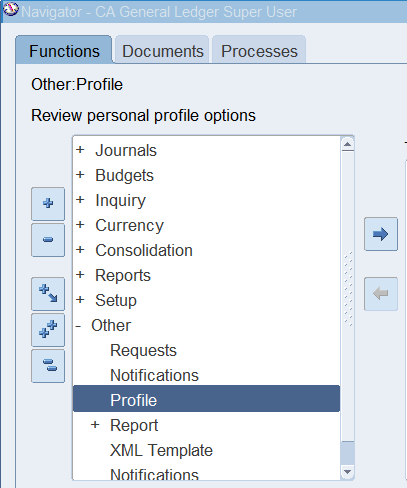This screenshot has width=407, height=488.
Task: Click the Collapse All (double minus) icon
Action: (48, 366)
